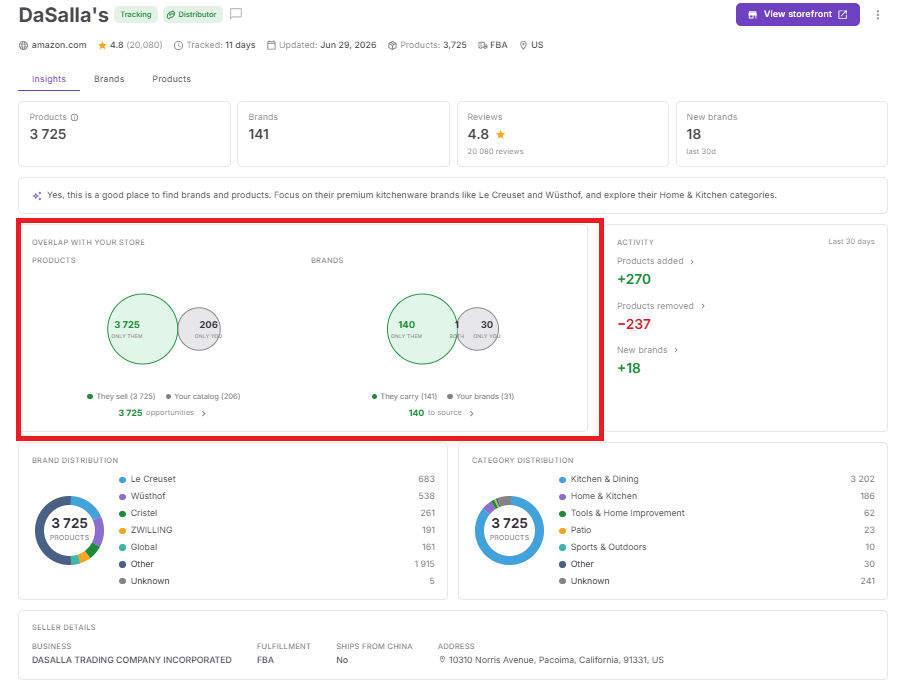Click the FBA truck icon

coord(483,45)
